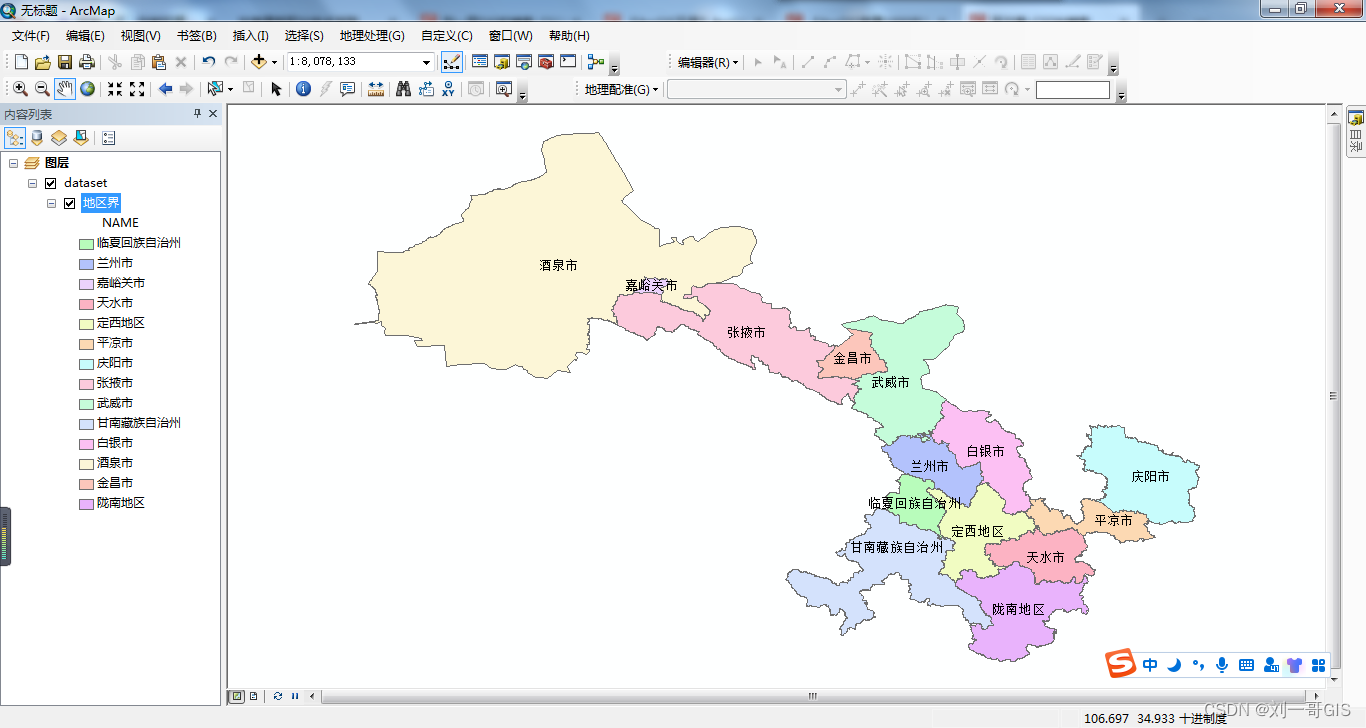The height and width of the screenshot is (728, 1366).
Task: Open the ArcToolbox window
Action: pyautogui.click(x=546, y=62)
